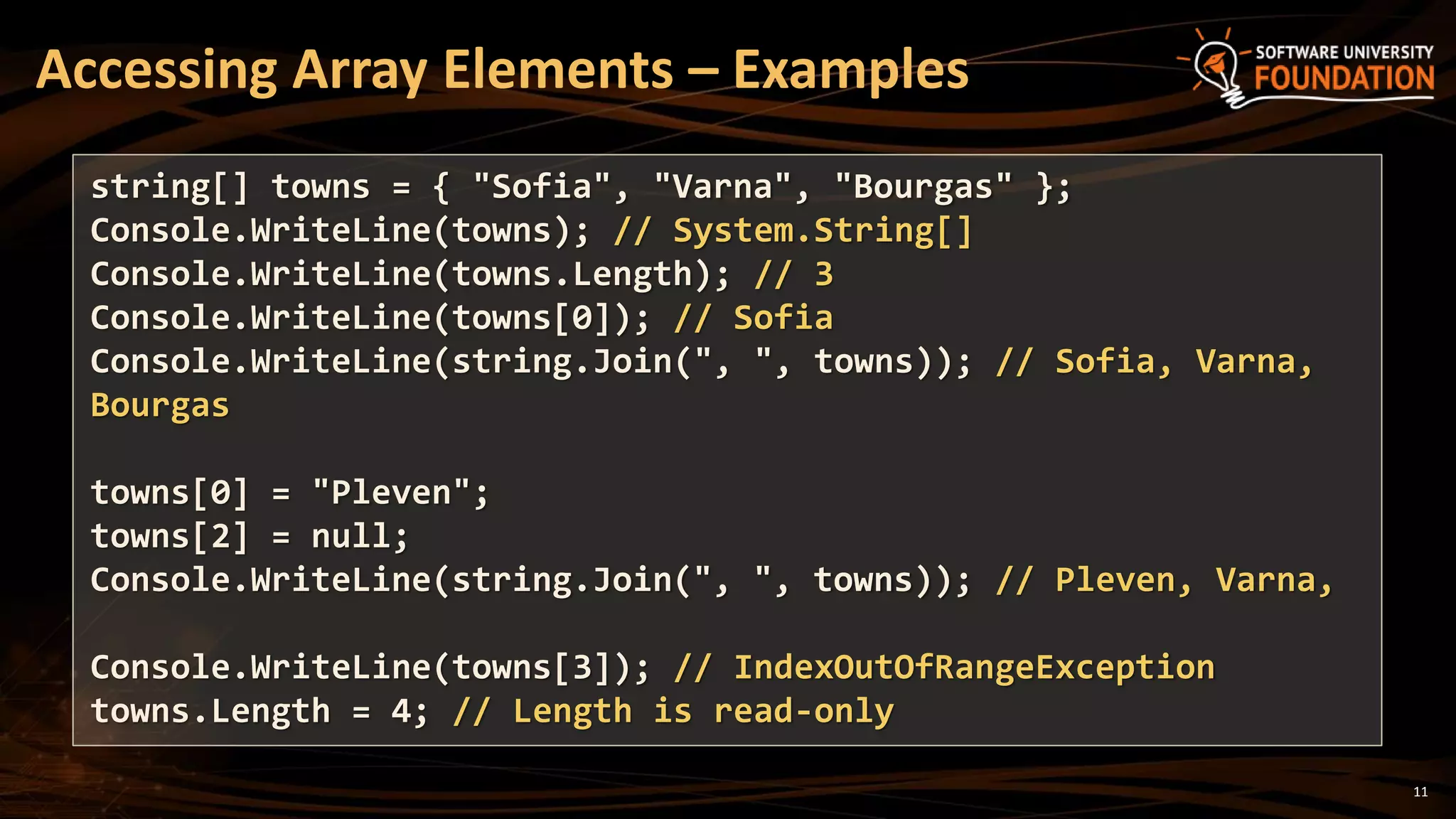Click the towns[2] = null line

pyautogui.click(x=249, y=536)
